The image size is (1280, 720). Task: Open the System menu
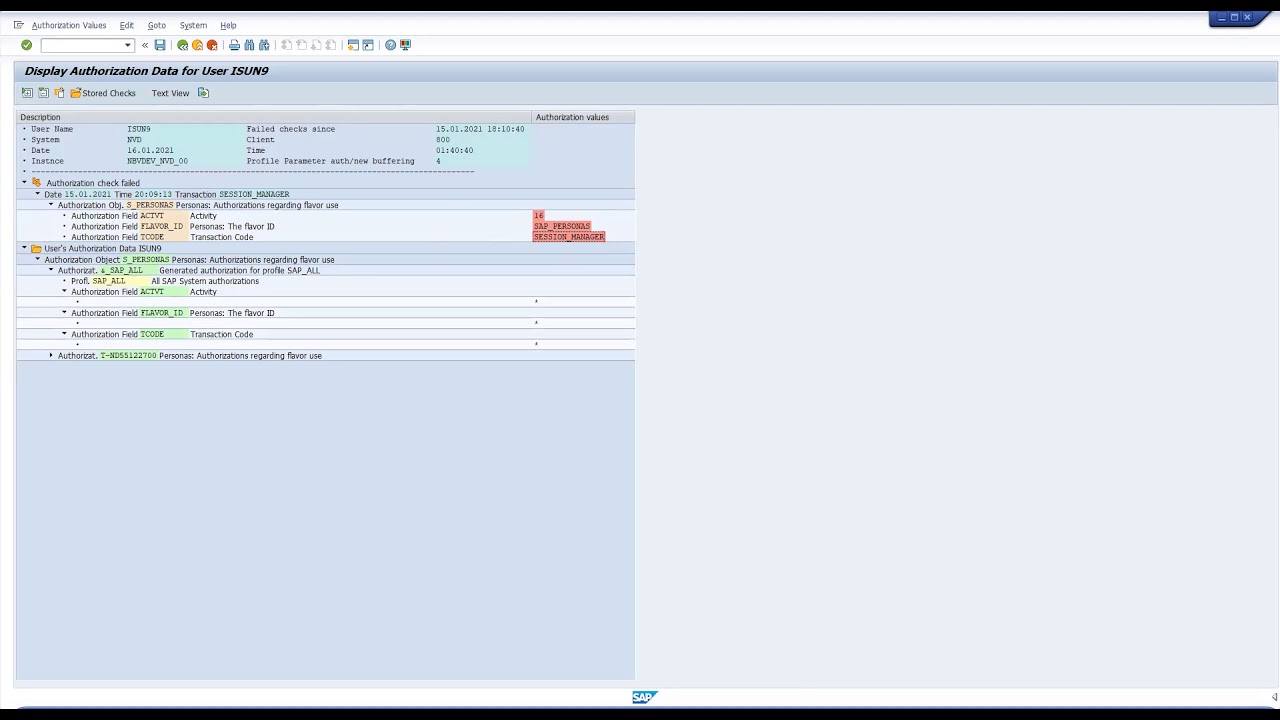[x=193, y=25]
